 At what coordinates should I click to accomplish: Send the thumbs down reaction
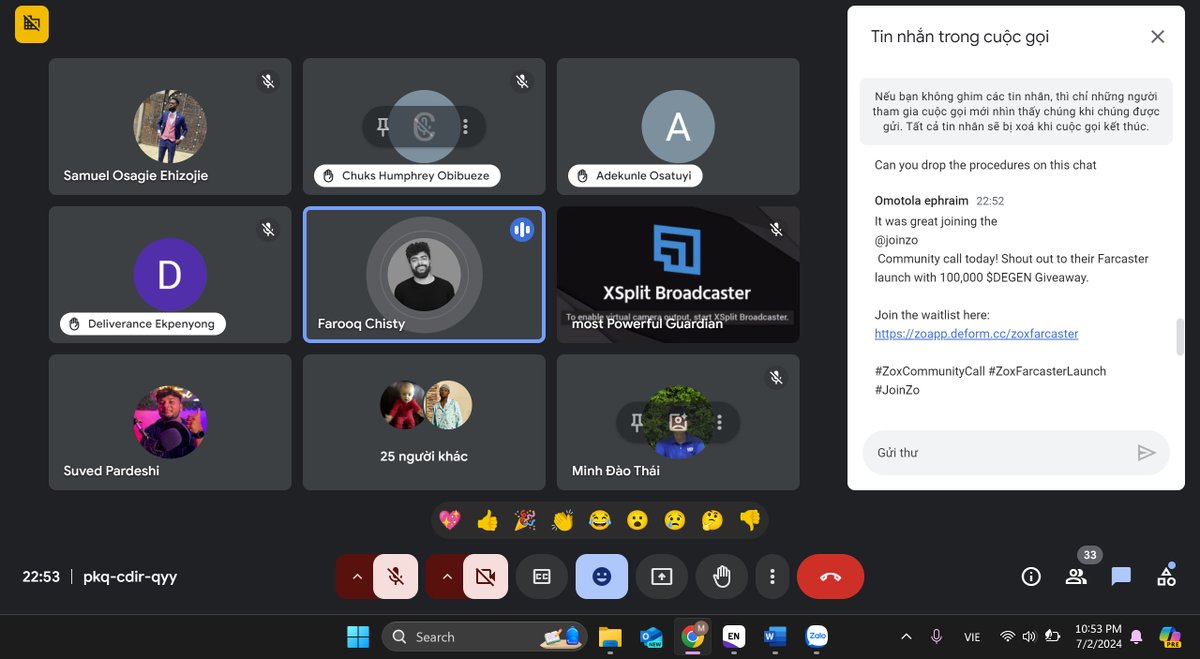click(750, 520)
